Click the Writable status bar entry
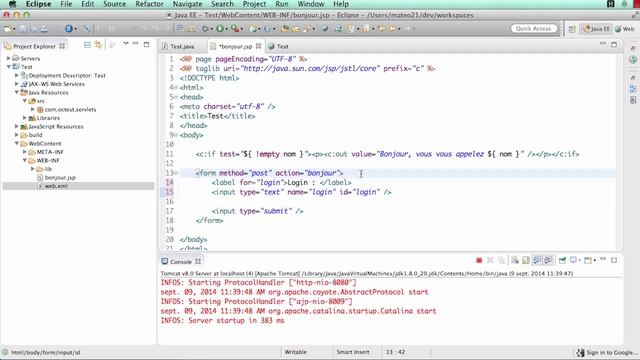 [x=296, y=352]
